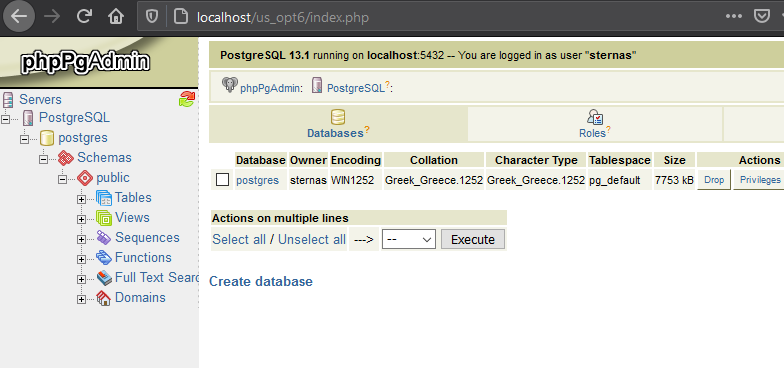784x368 pixels.
Task: Expand the Sequences tree node
Action: 82,239
